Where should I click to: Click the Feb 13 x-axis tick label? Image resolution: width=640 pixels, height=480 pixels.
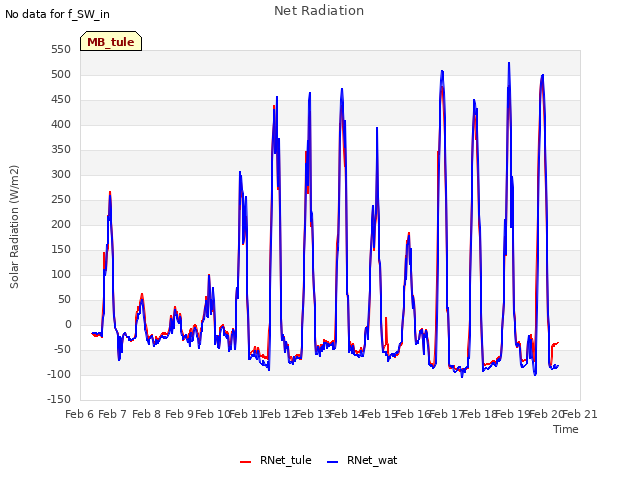(313, 414)
